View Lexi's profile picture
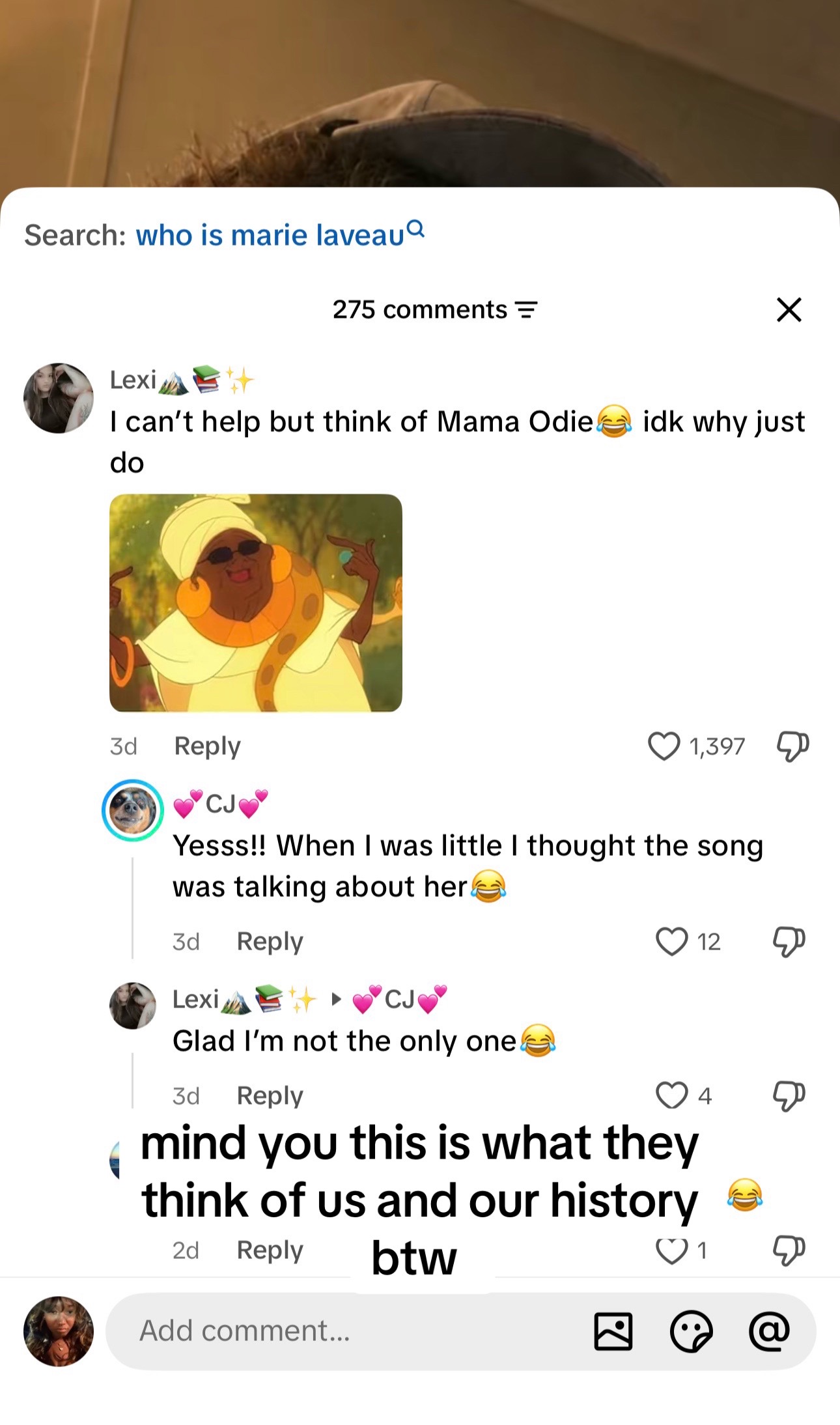Image resolution: width=840 pixels, height=1425 pixels. pos(59,398)
